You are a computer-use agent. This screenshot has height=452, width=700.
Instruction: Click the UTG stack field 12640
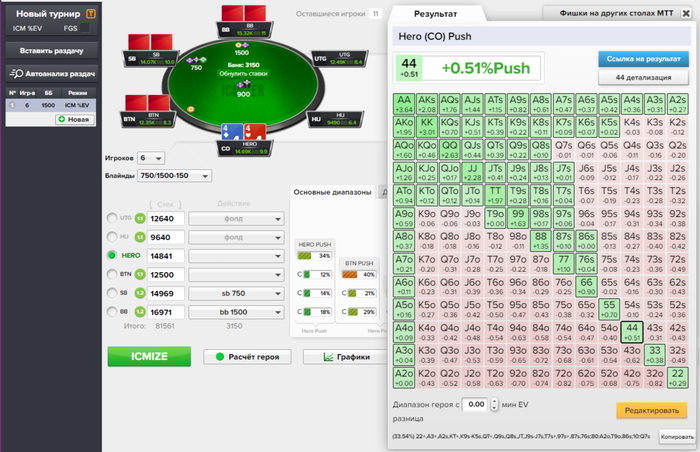[166, 219]
